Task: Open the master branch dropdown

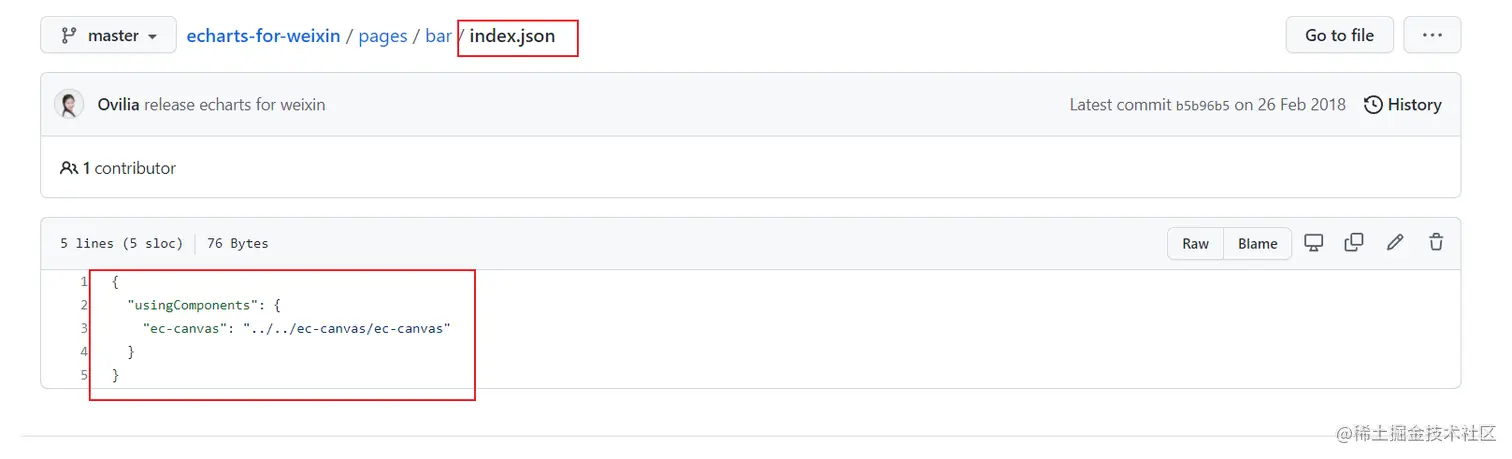Action: tap(108, 35)
